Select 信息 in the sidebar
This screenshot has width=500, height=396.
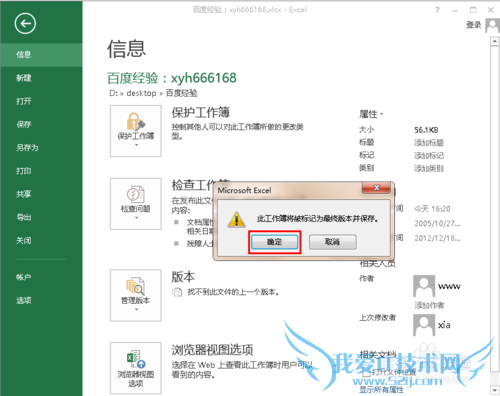click(41, 55)
